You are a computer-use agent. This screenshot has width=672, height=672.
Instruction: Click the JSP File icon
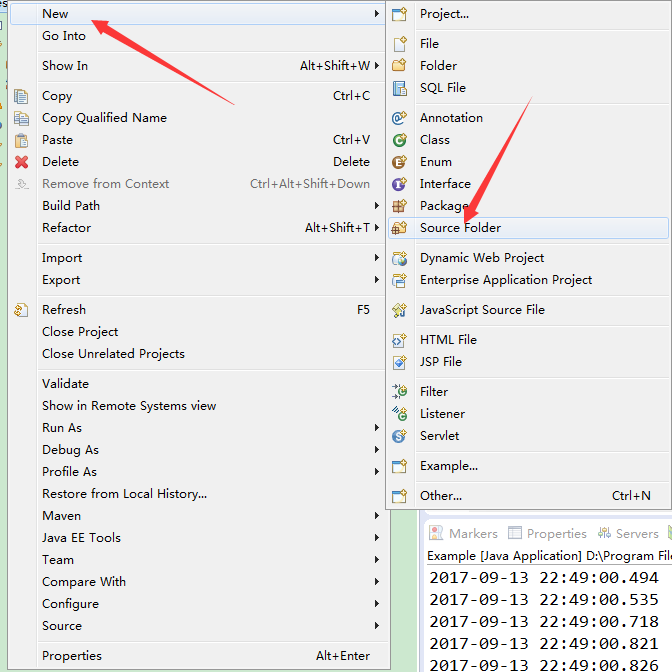(x=399, y=362)
